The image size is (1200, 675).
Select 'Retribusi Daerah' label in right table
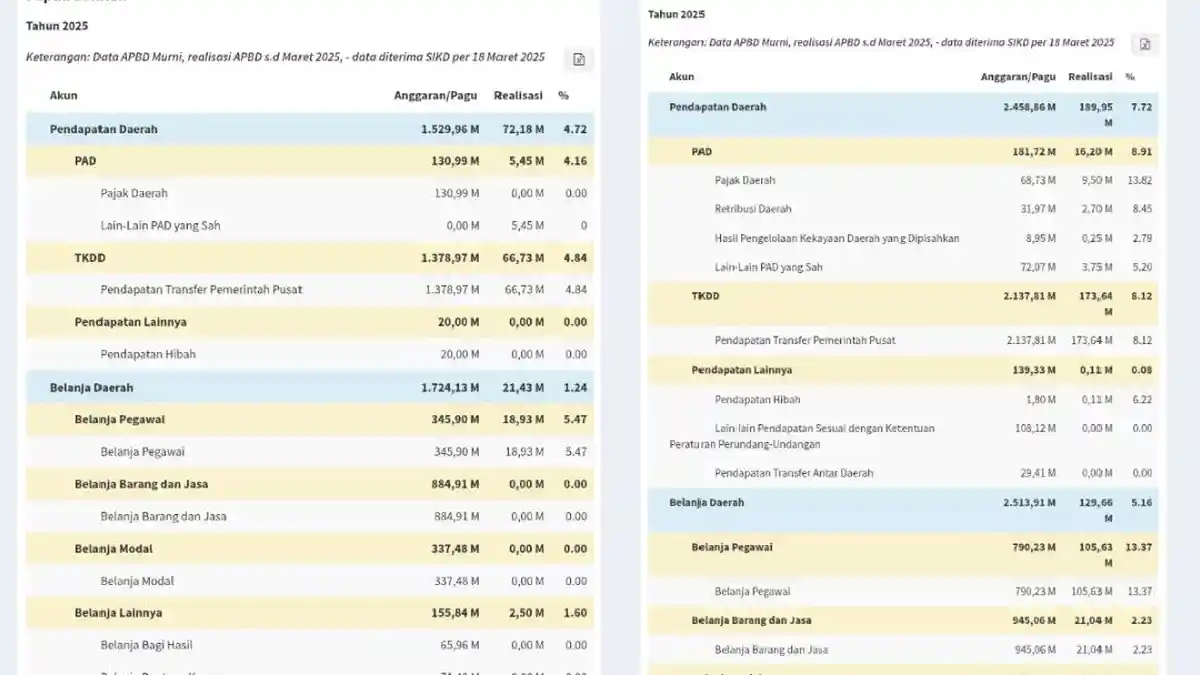(x=753, y=210)
